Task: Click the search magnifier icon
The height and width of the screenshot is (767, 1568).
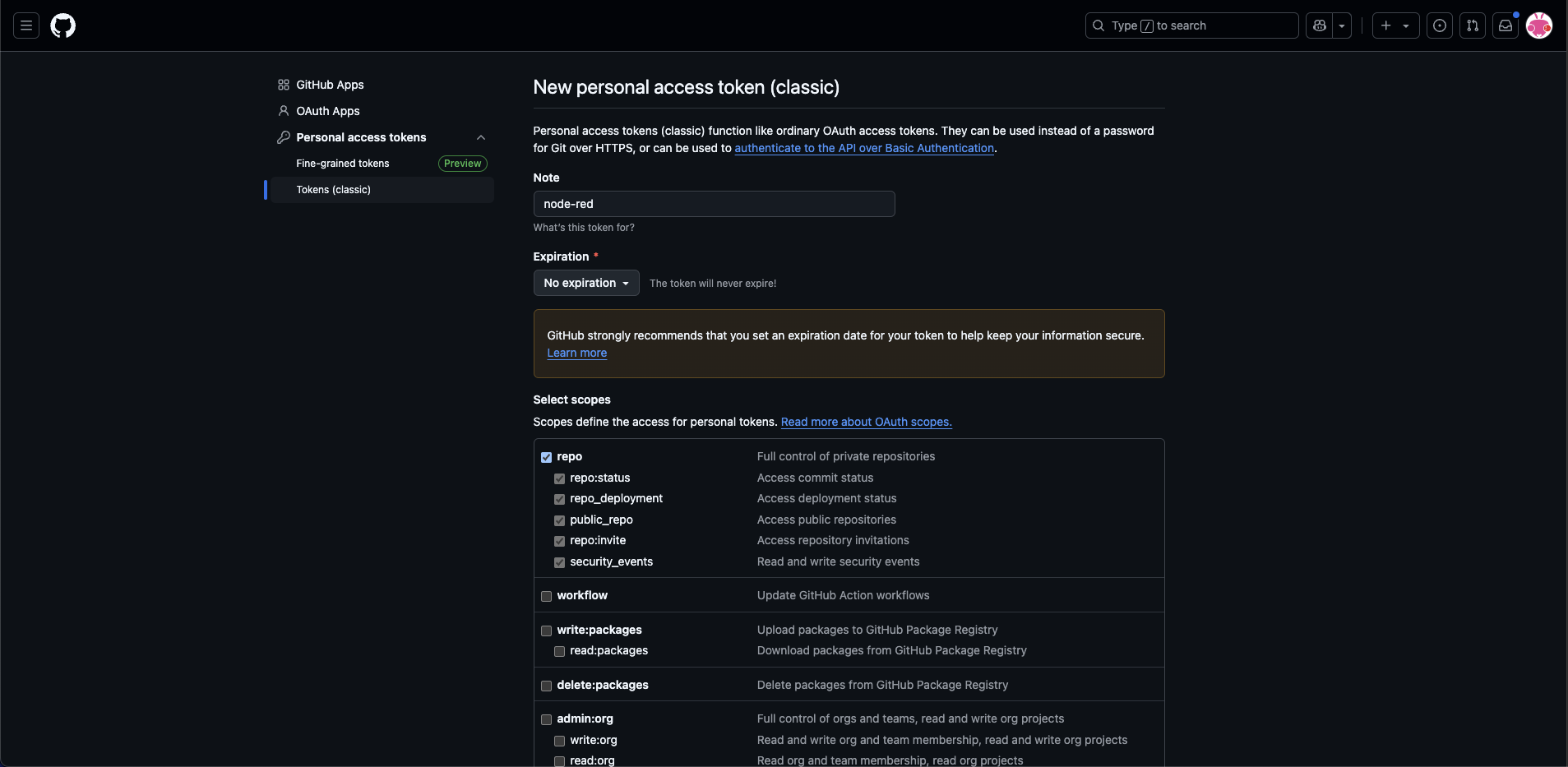Action: [1099, 25]
